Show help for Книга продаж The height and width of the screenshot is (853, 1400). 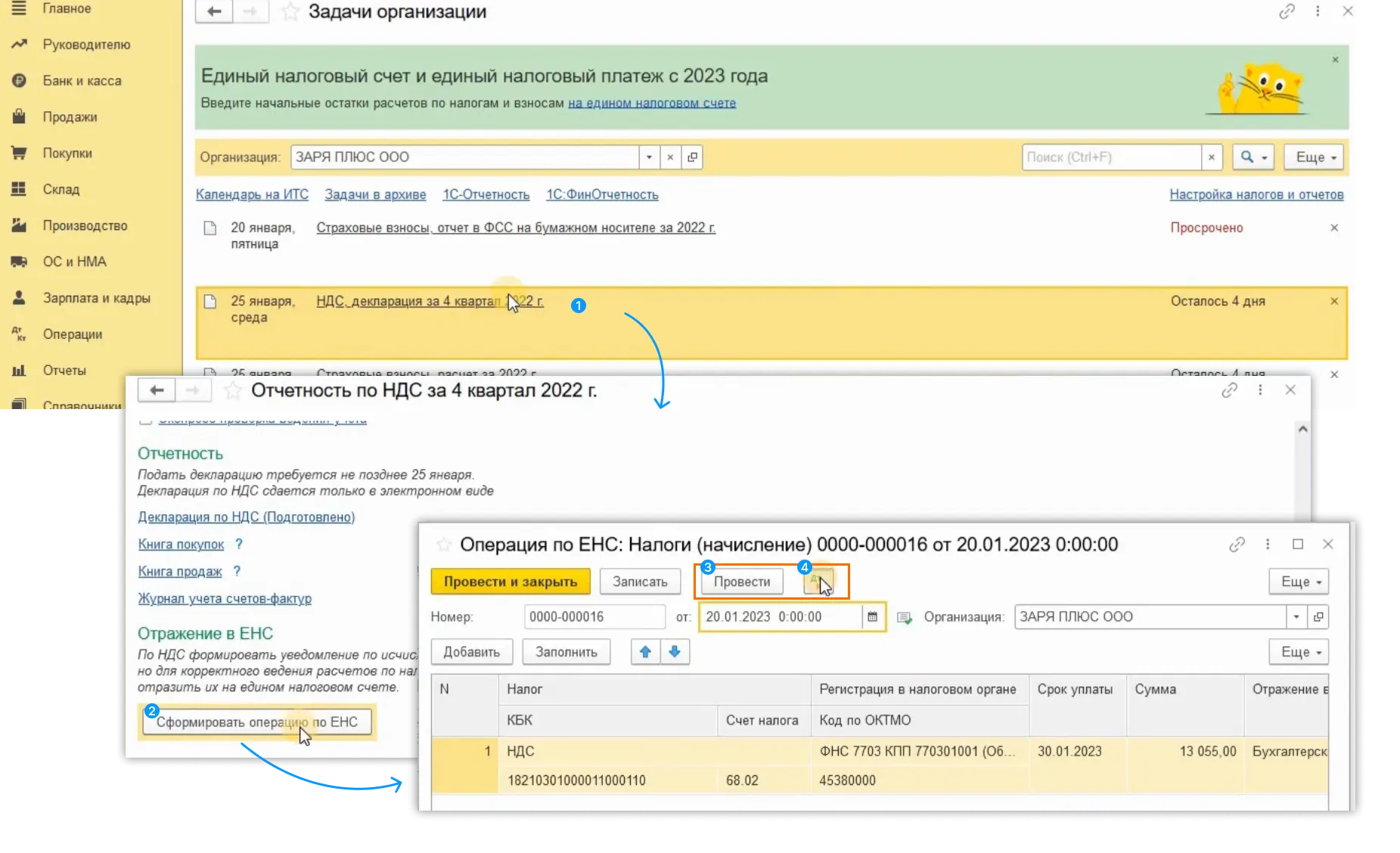point(237,572)
